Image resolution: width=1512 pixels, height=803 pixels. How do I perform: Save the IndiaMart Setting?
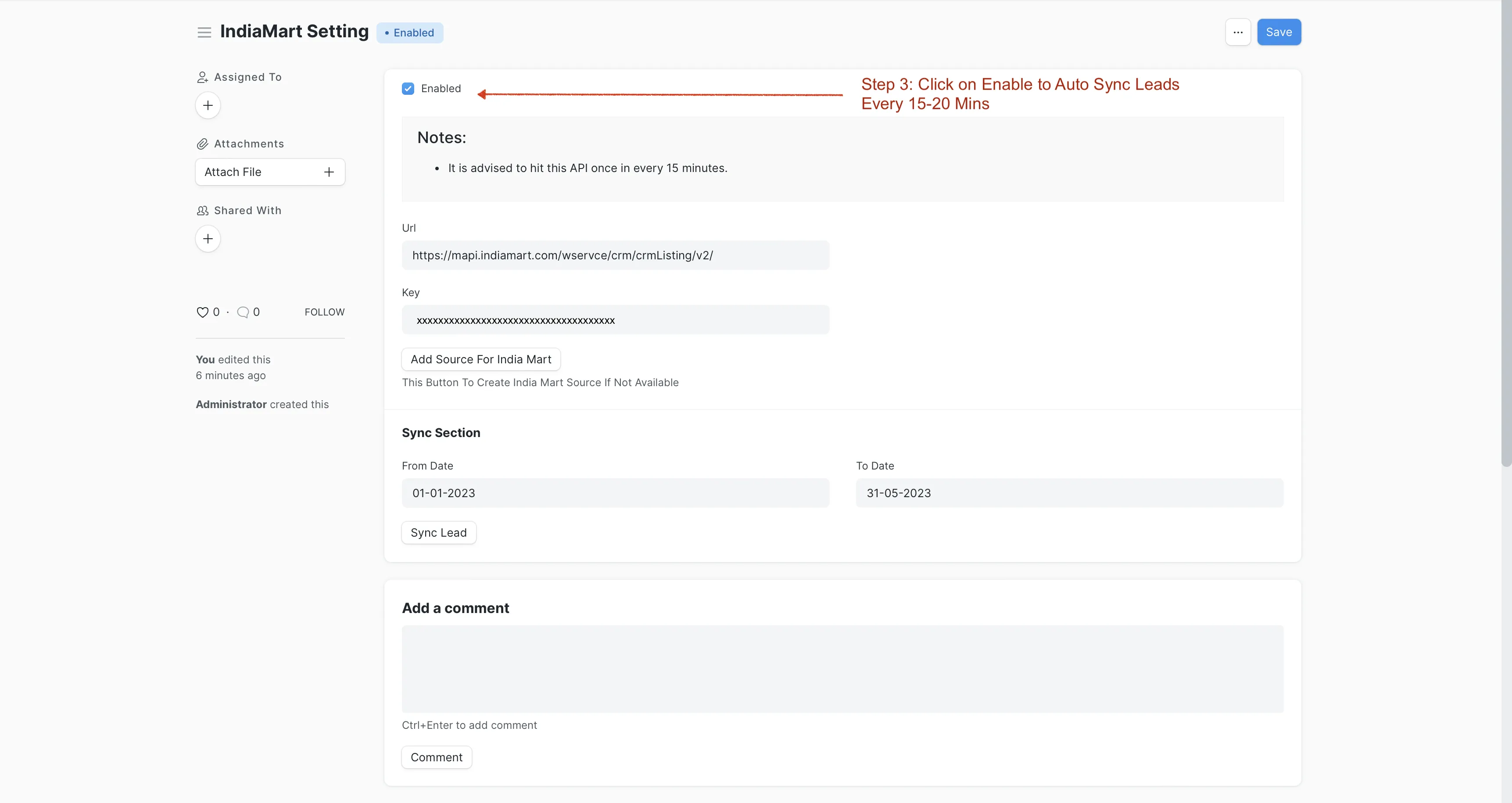coord(1279,32)
